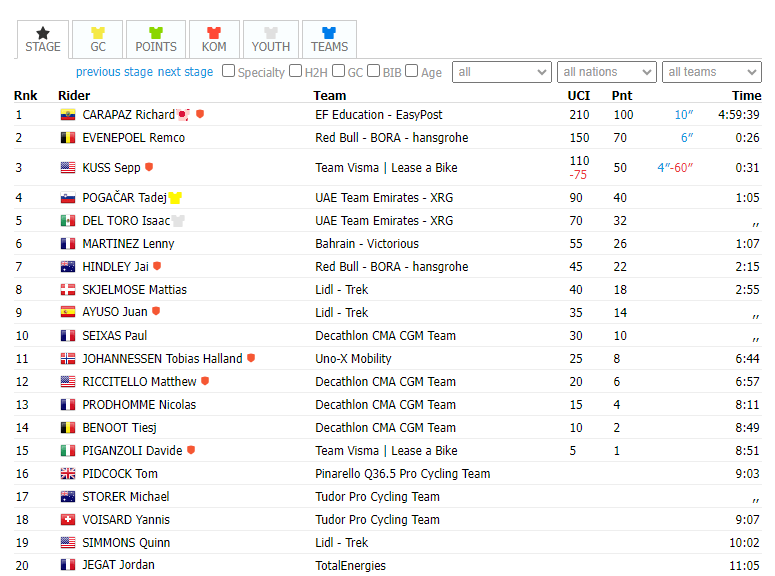Click the 'Pnt' column header
The image size is (775, 576).
(622, 95)
